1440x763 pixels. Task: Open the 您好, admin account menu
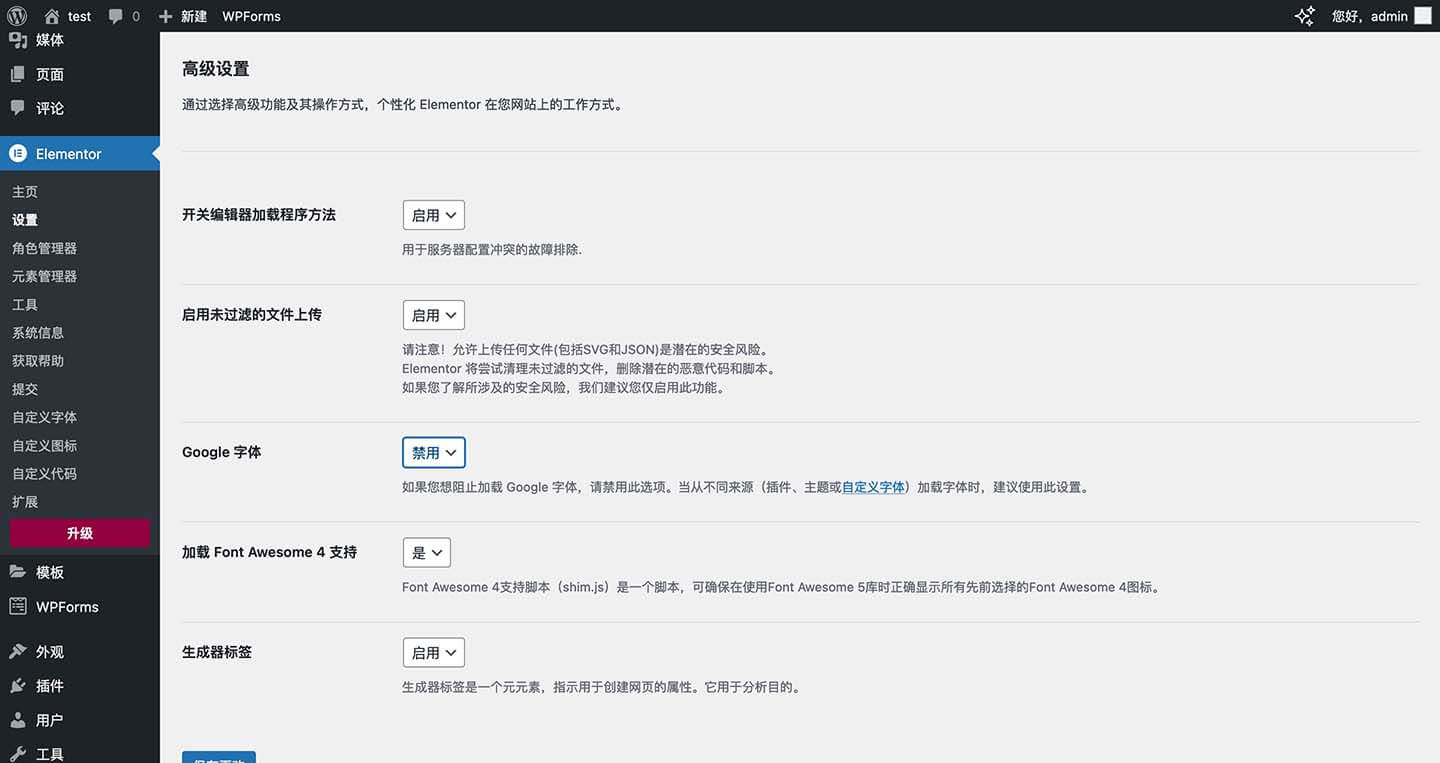tap(1381, 16)
